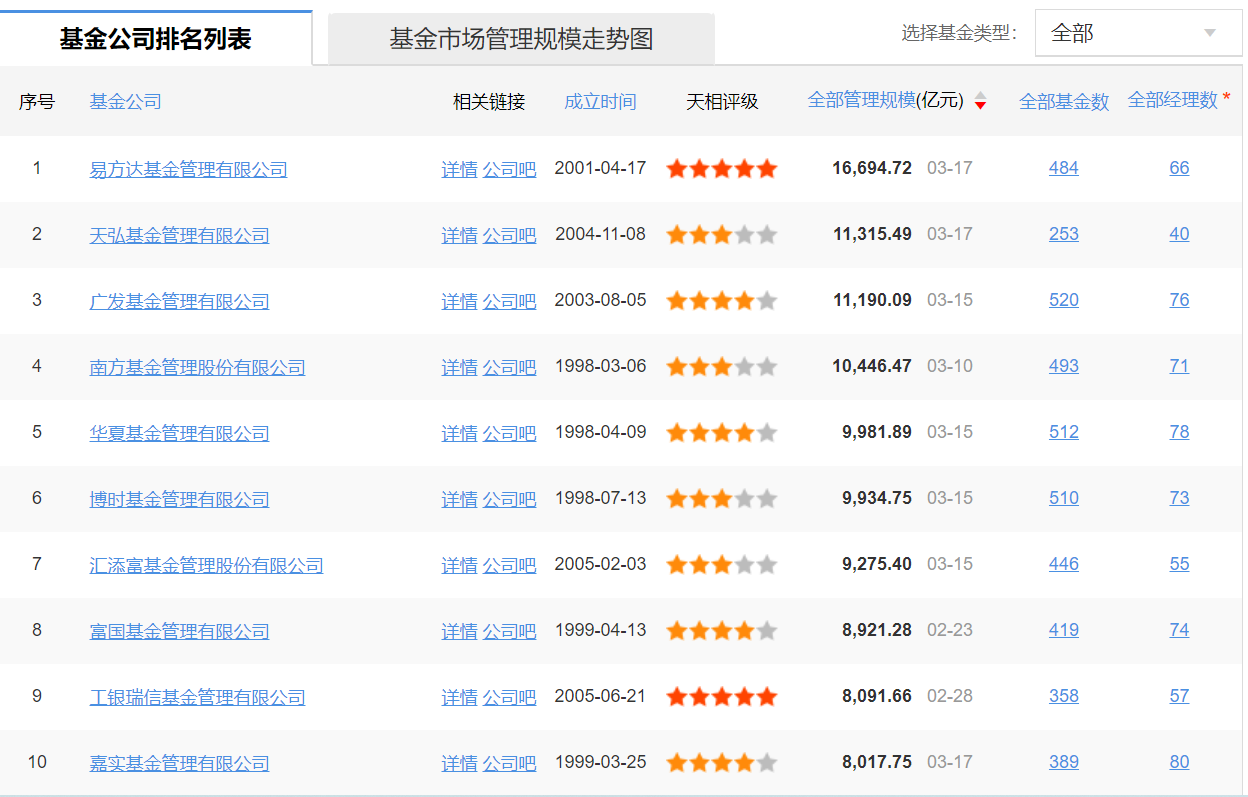Click the star rating of 工银瑞信基金
The height and width of the screenshot is (797, 1248).
[x=721, y=697]
